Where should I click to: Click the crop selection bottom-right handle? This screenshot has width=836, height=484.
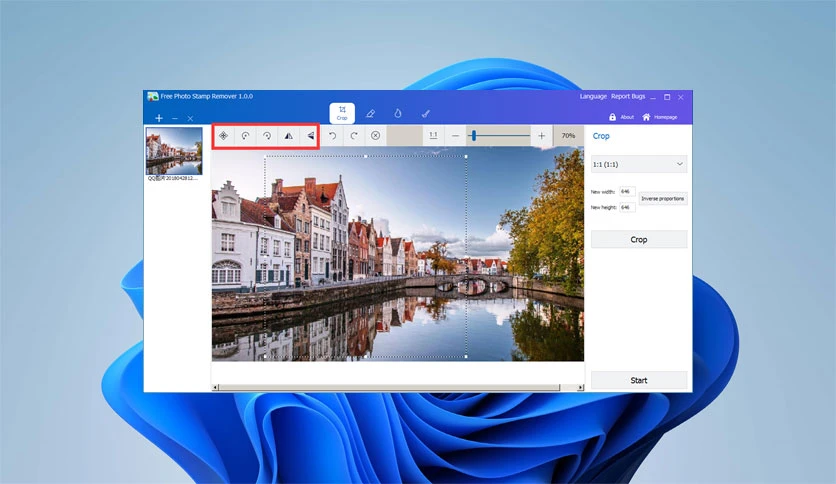466,356
